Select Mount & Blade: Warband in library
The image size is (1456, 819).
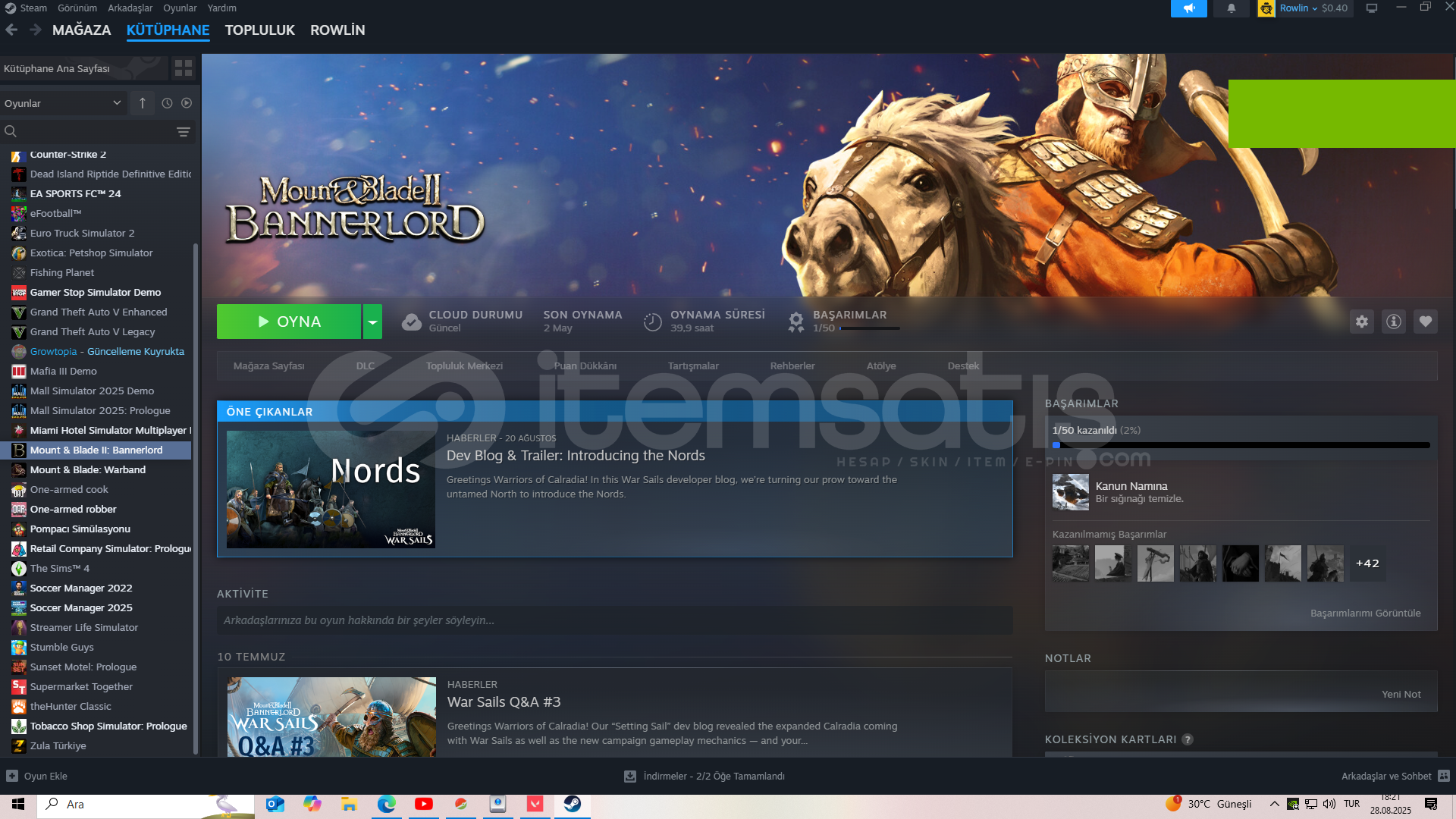(x=88, y=469)
